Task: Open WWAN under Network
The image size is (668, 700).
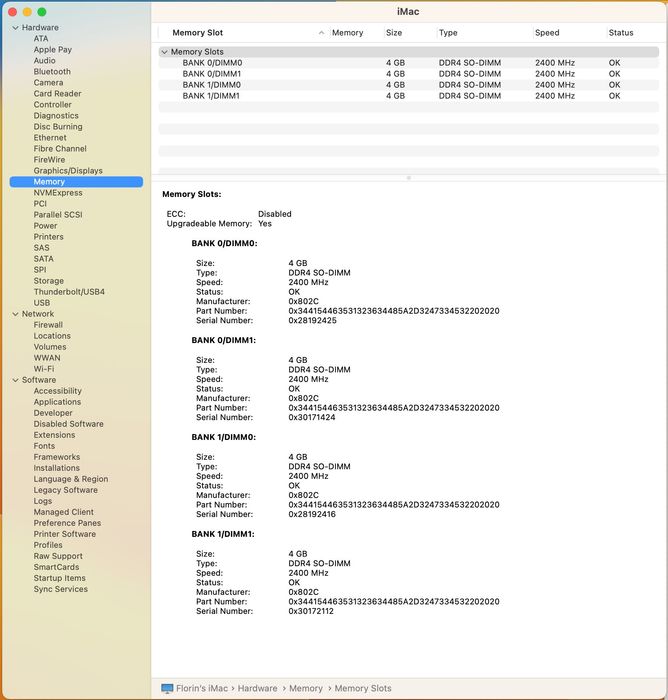Action: [47, 358]
